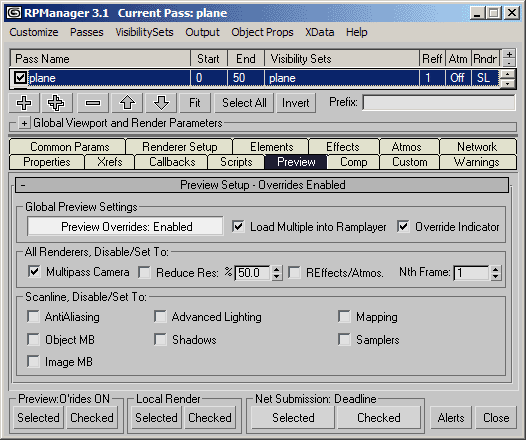Screen dimensions: 526x440
Task: Increase Reduce Res percent spinner
Action: coord(276,269)
